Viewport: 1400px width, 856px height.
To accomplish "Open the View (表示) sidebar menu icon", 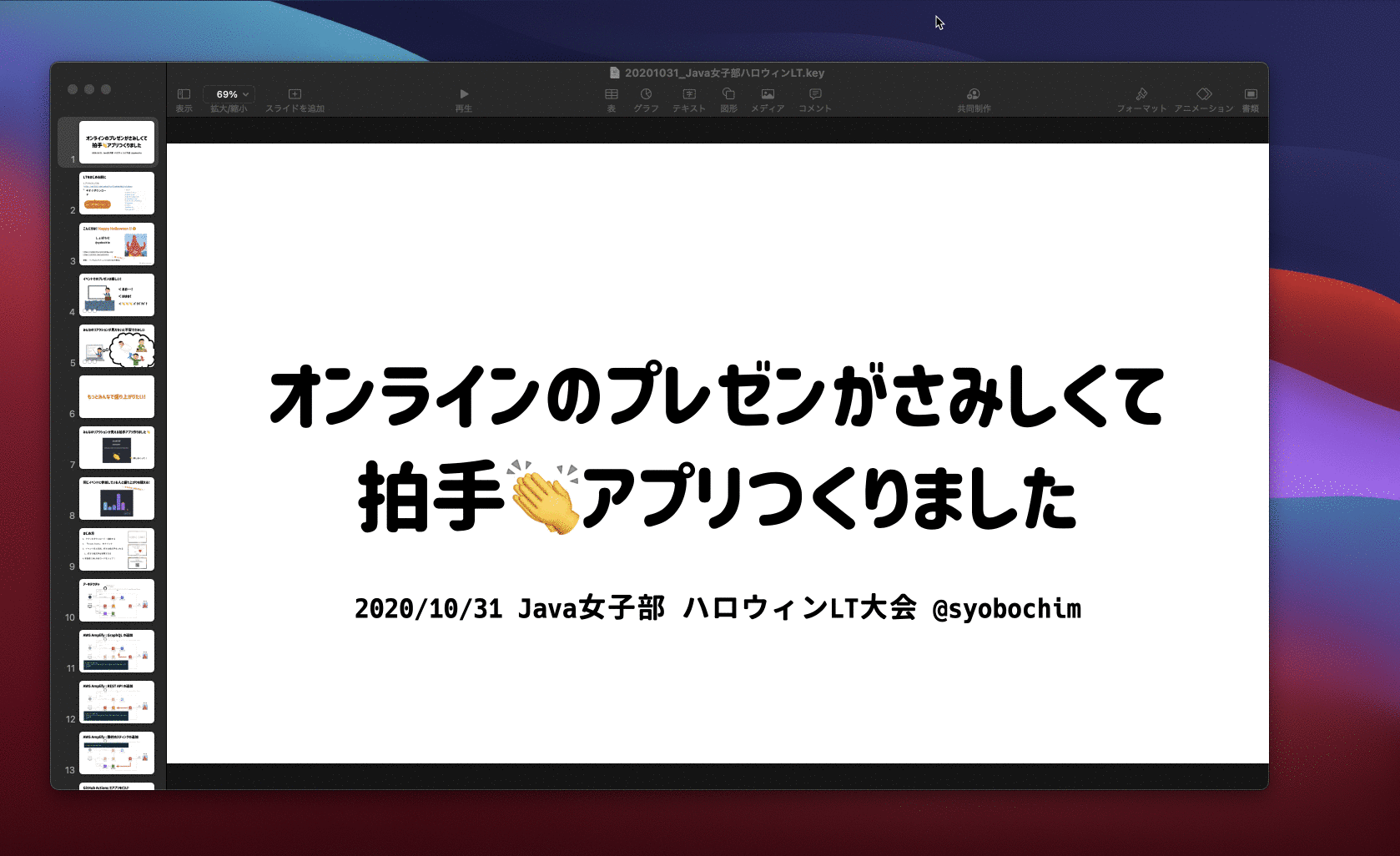I will coord(184,94).
